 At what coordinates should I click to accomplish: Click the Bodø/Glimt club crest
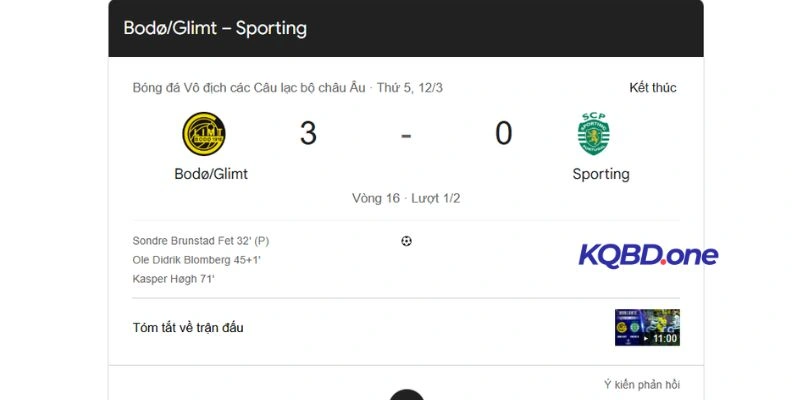click(204, 134)
